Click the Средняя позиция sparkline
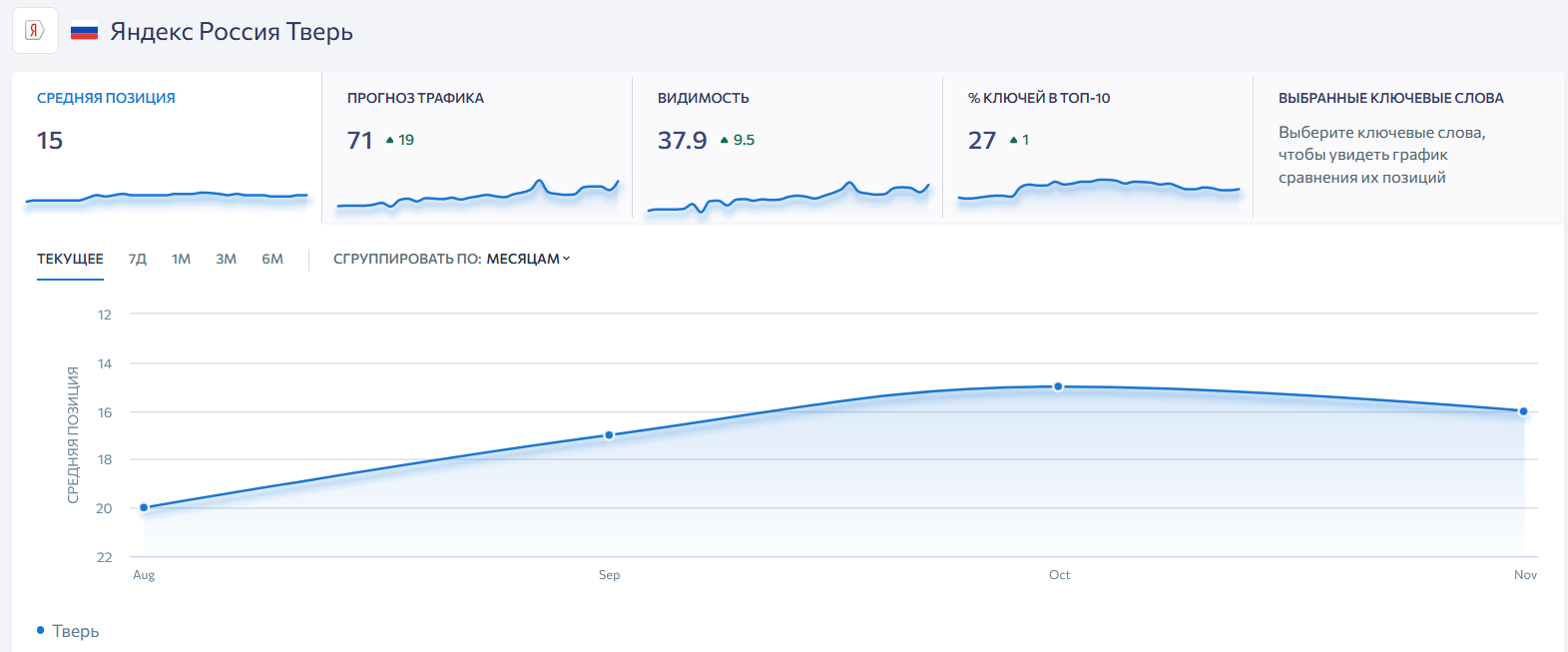The width and height of the screenshot is (1568, 652). (167, 197)
